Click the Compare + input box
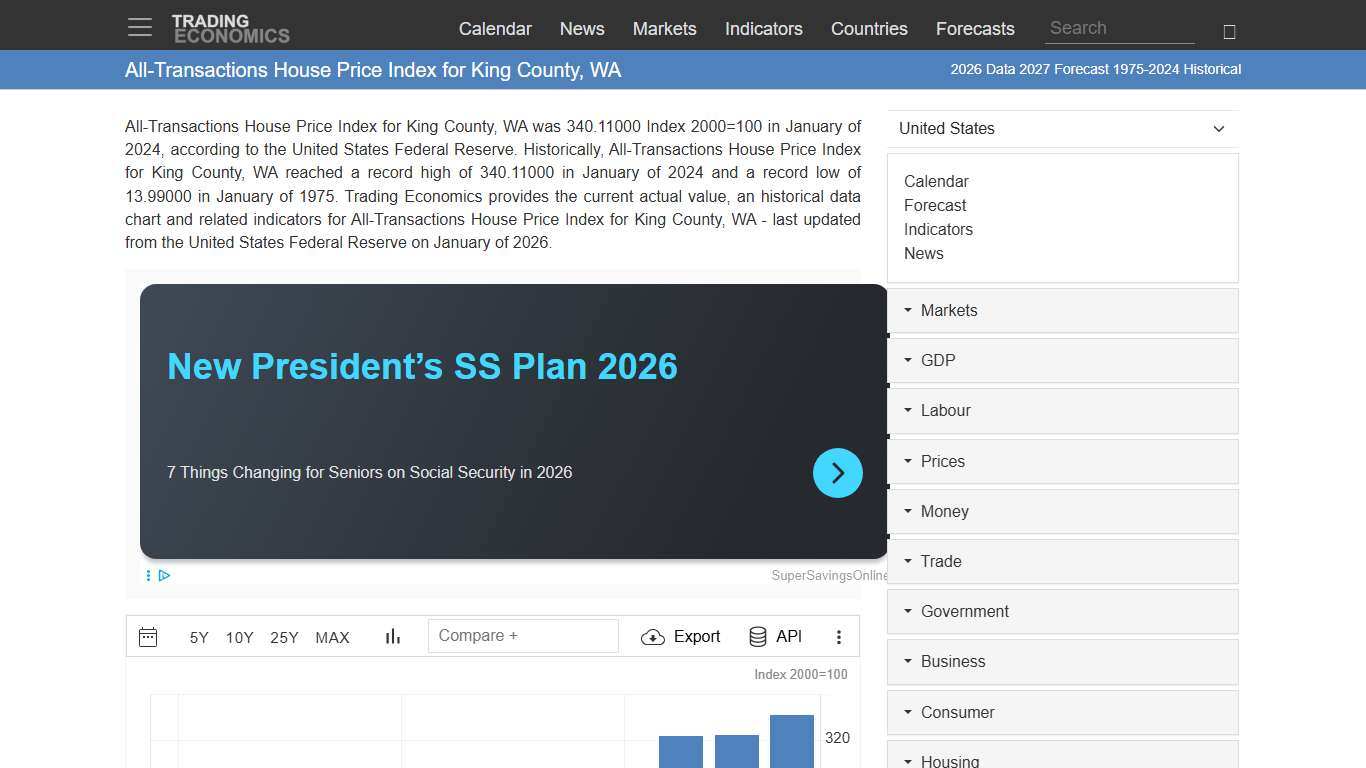Viewport: 1366px width, 768px height. click(523, 636)
